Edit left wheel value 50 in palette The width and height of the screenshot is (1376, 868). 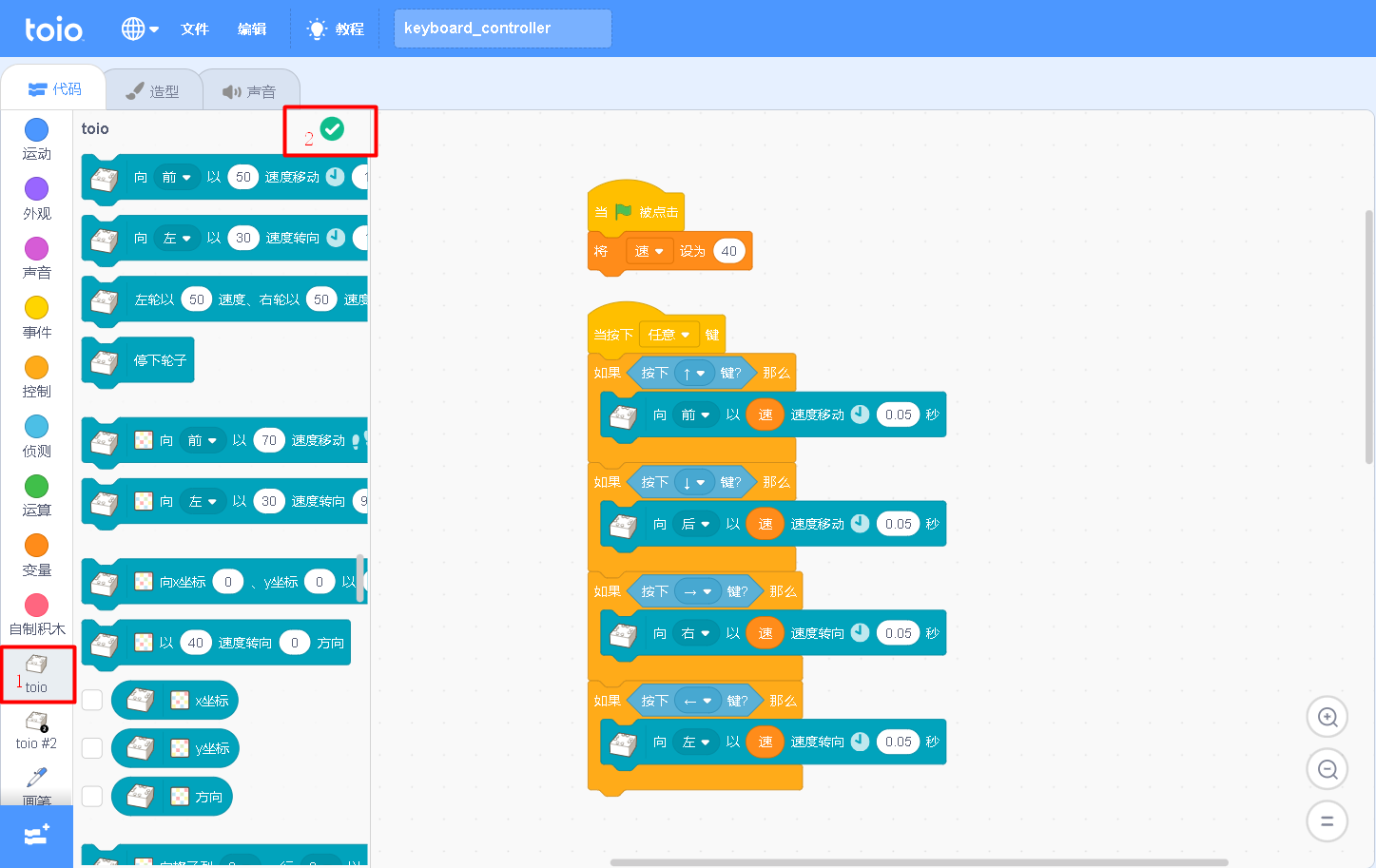coord(197,299)
